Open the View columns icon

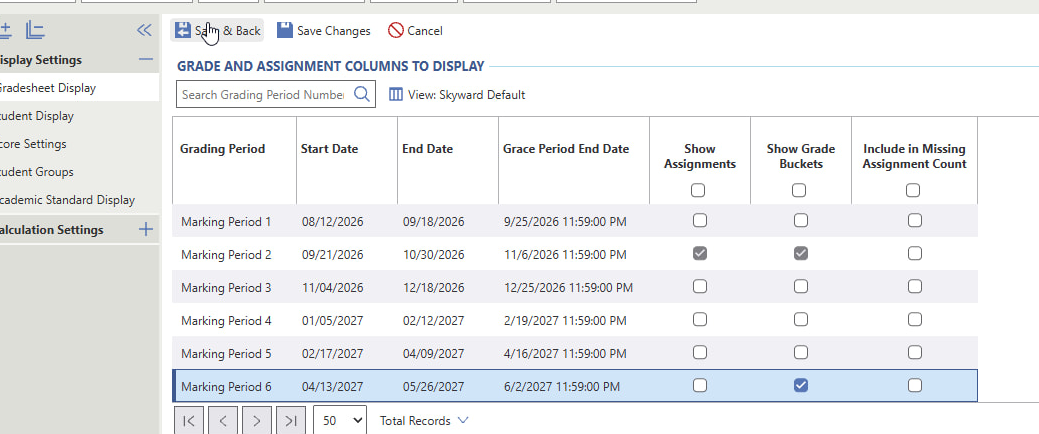pos(396,95)
